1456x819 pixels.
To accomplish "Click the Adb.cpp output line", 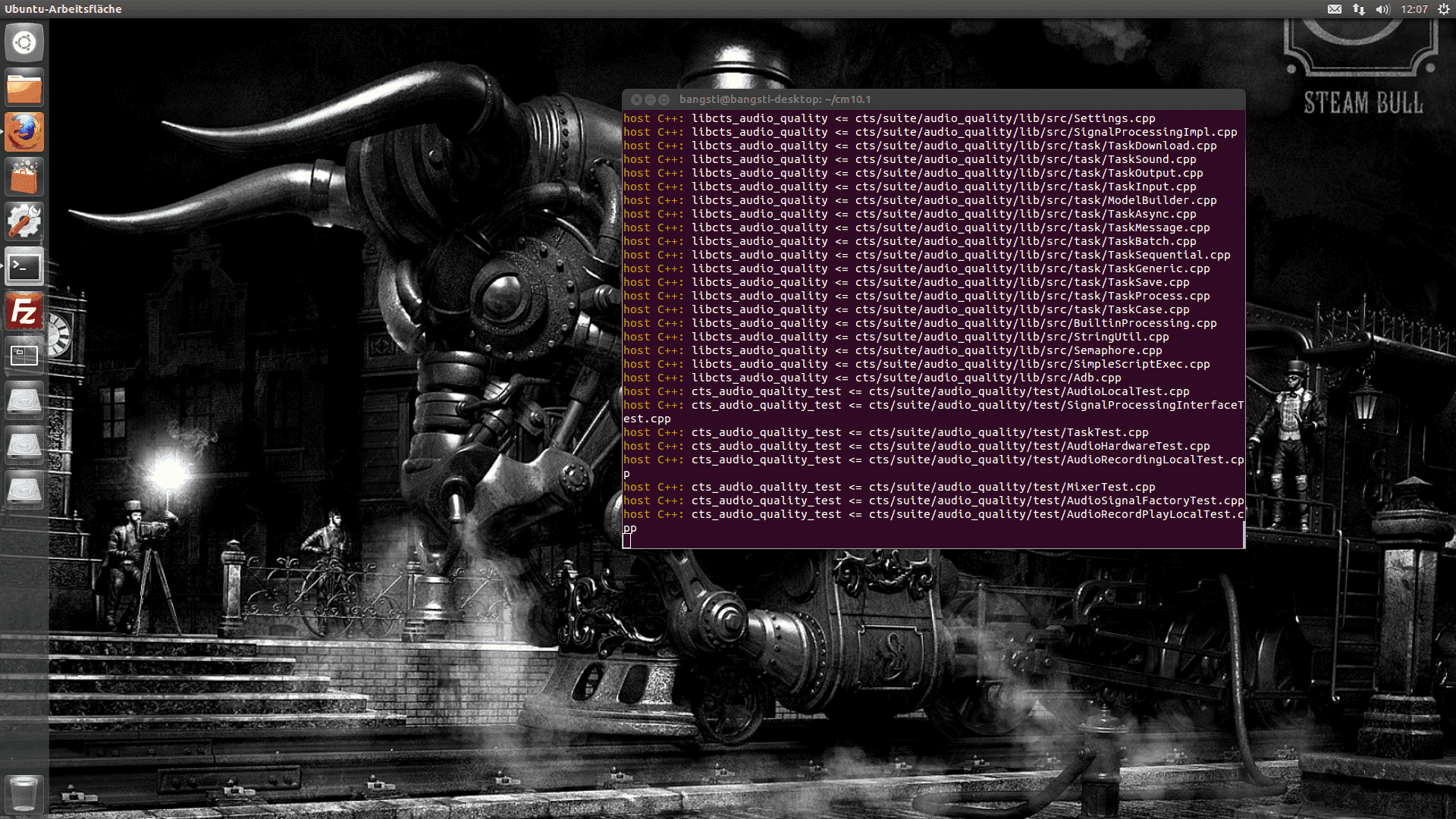I will point(872,378).
